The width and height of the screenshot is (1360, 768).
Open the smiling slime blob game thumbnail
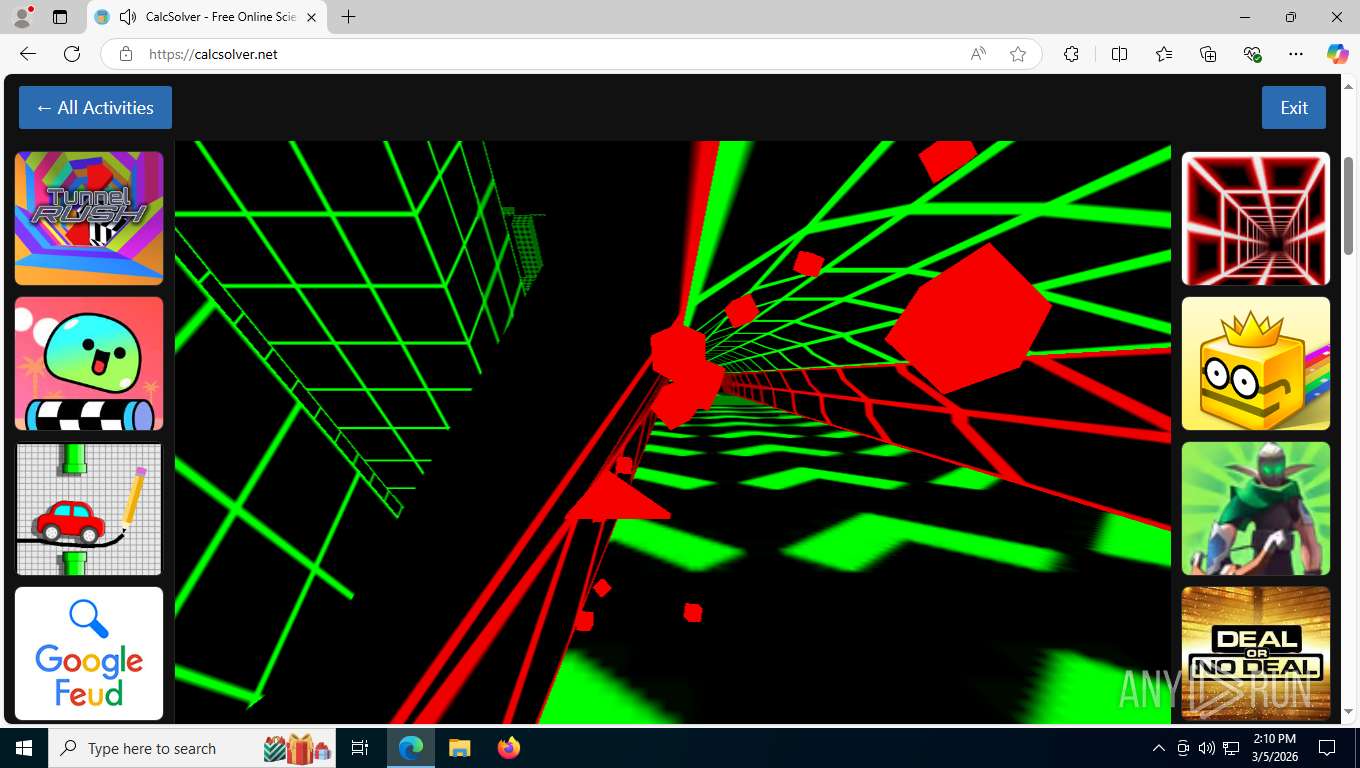89,363
